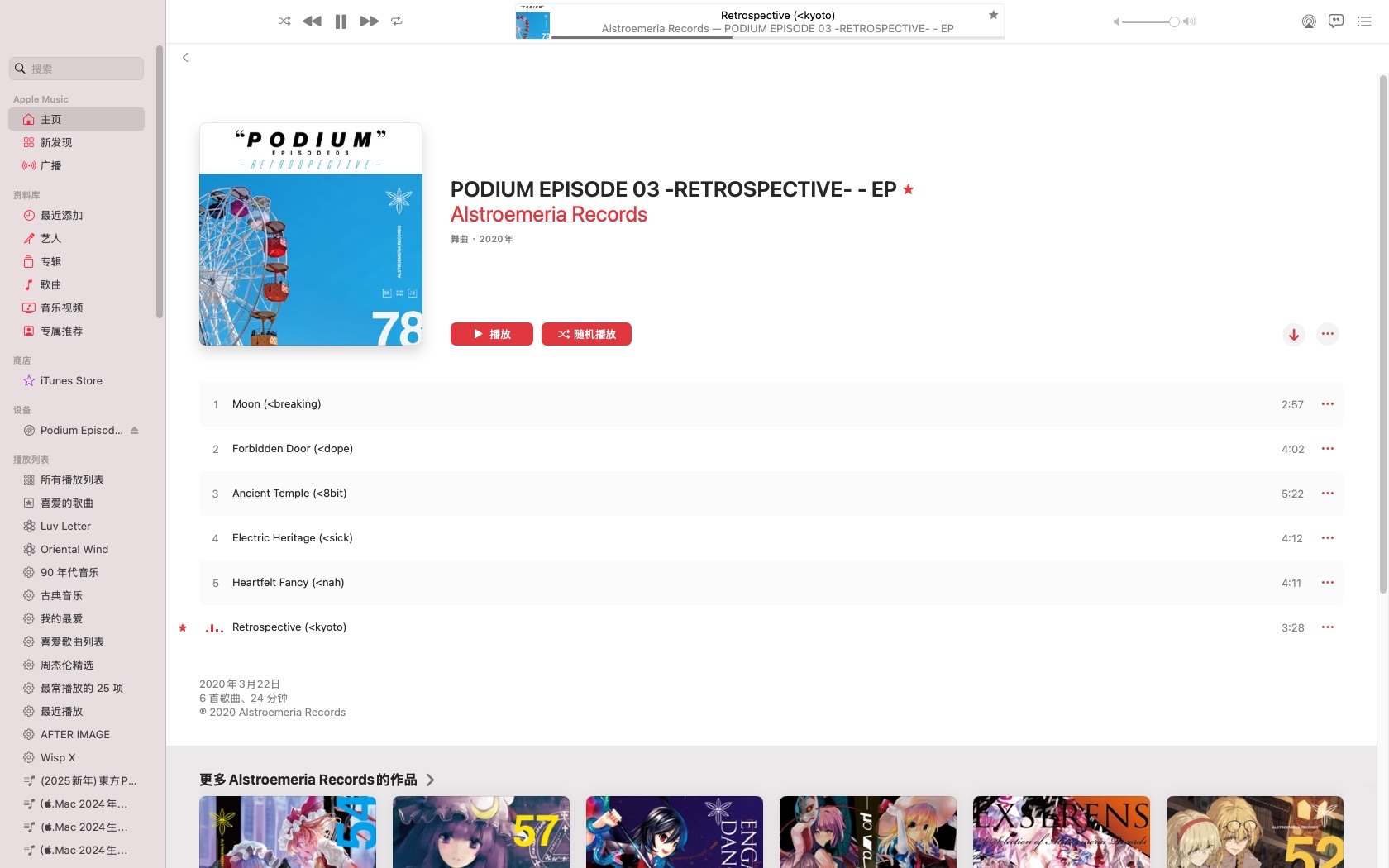Image resolution: width=1389 pixels, height=868 pixels.
Task: Eject the Podium Episod... device
Action: (135, 430)
